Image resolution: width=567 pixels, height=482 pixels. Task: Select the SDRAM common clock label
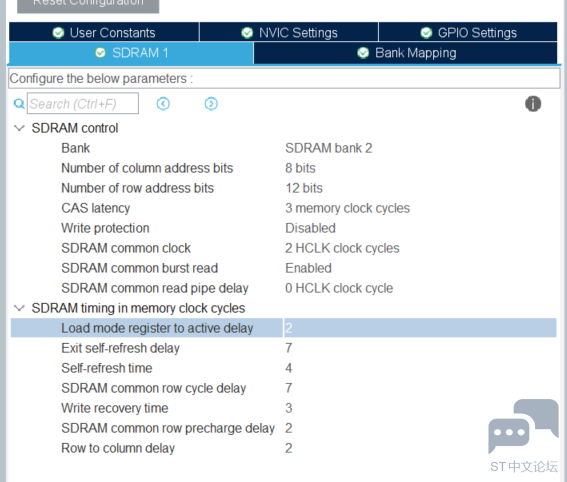click(x=126, y=248)
